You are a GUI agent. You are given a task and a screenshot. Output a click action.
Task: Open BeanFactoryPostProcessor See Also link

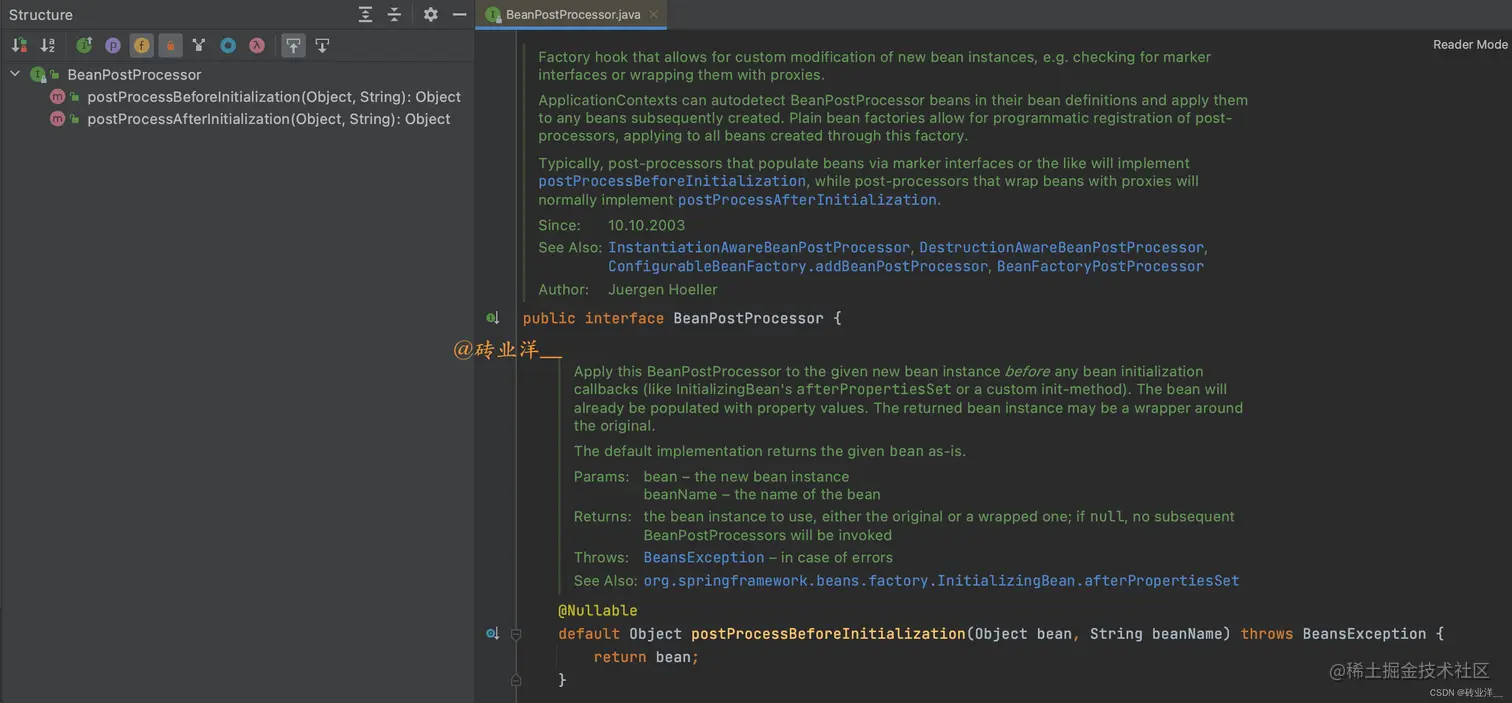click(x=1100, y=266)
